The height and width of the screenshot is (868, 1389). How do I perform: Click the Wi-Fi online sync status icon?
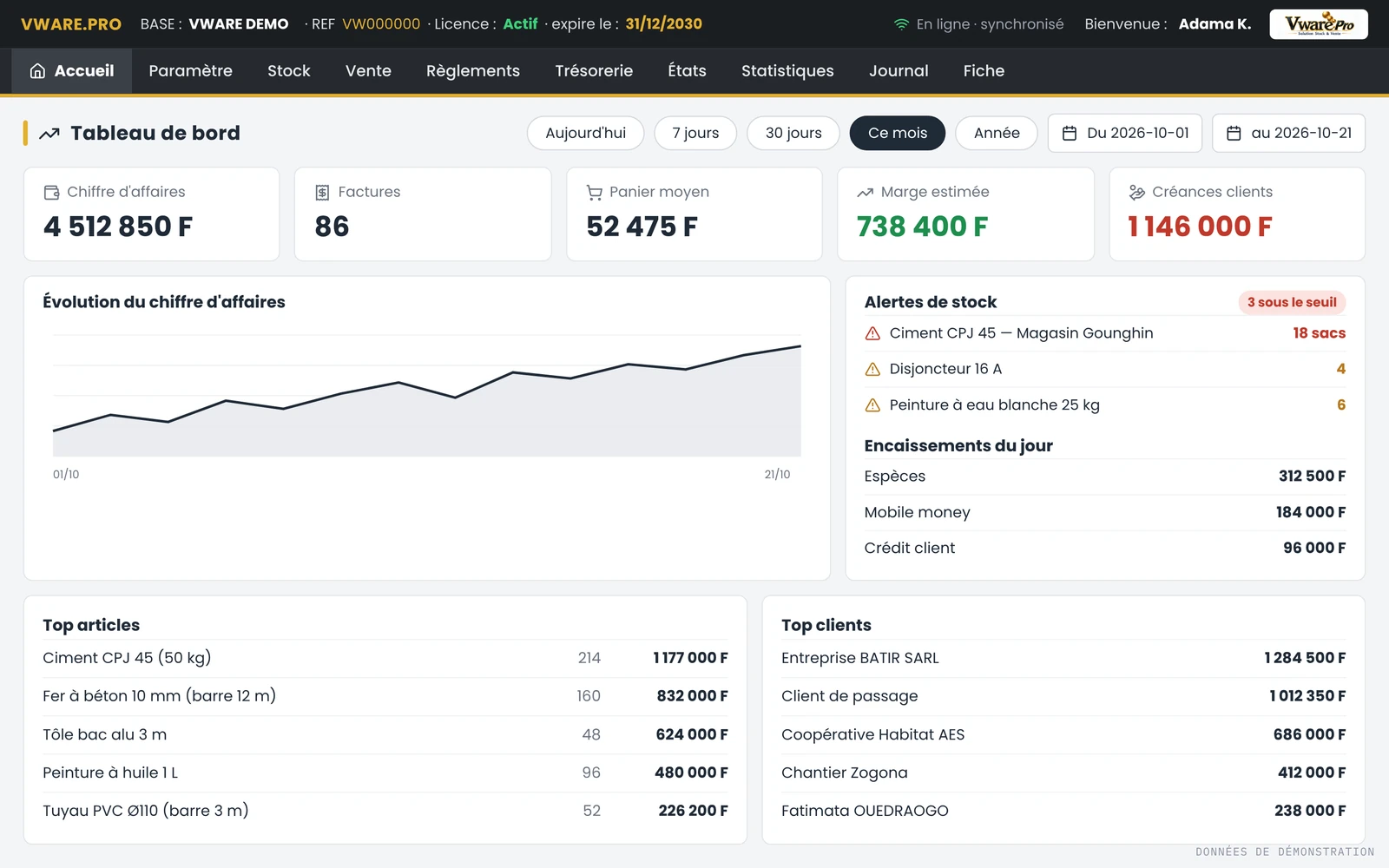[901, 24]
